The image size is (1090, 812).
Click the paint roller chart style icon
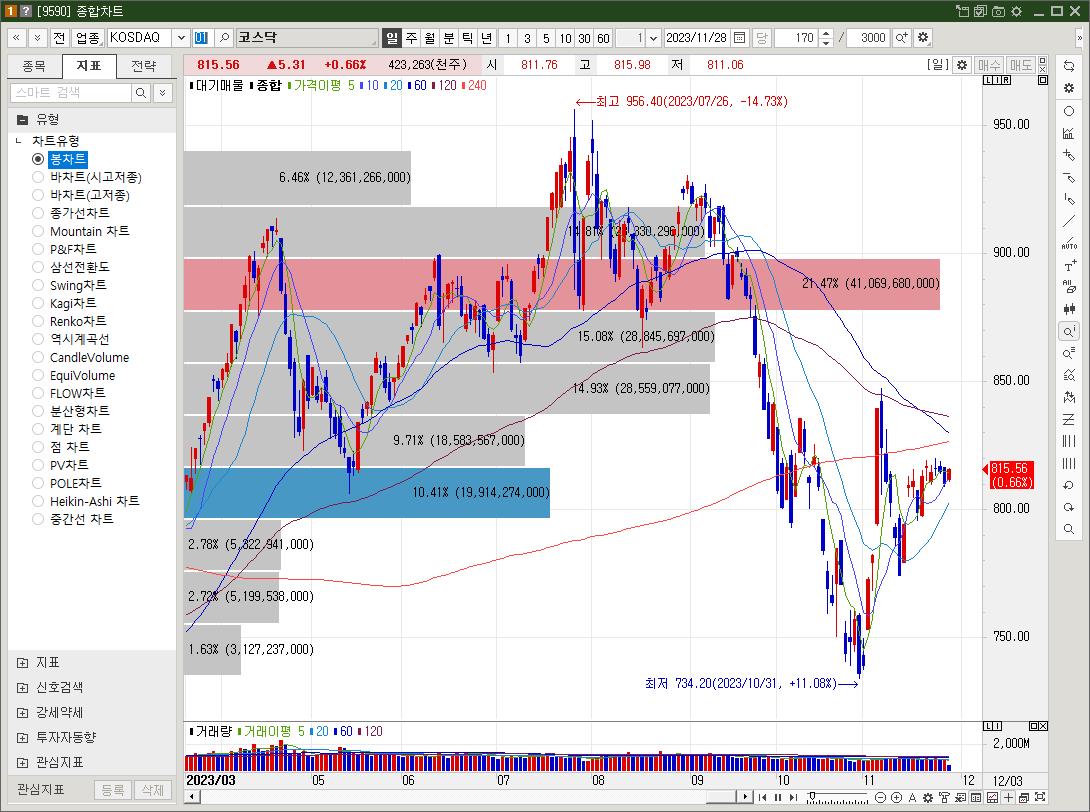coord(944,797)
